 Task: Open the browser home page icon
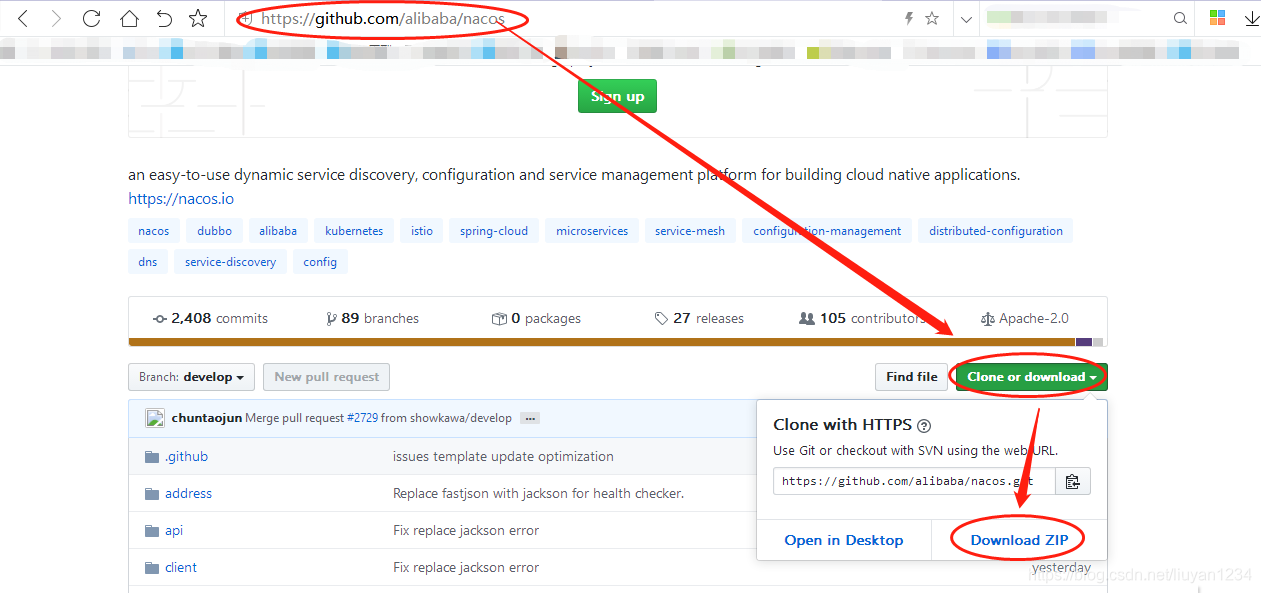(x=129, y=18)
